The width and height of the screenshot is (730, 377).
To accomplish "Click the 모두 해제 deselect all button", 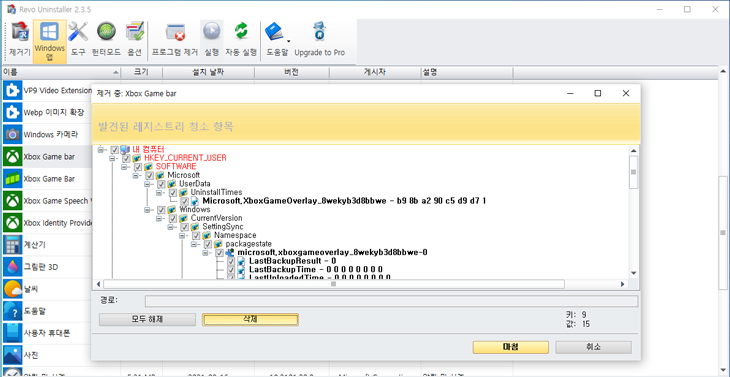I will tap(147, 320).
